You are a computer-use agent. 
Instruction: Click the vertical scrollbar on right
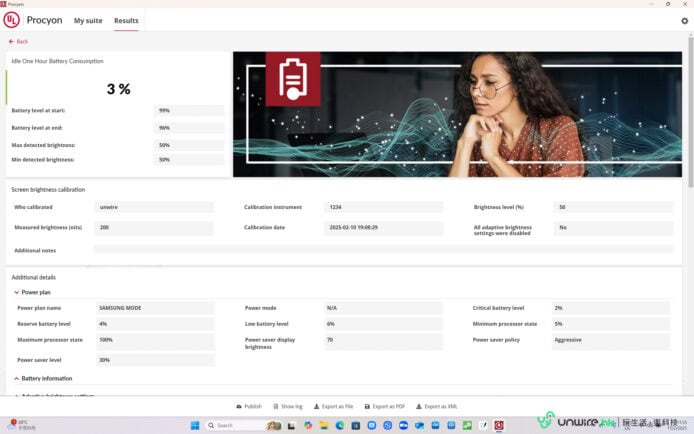pyautogui.click(x=689, y=120)
